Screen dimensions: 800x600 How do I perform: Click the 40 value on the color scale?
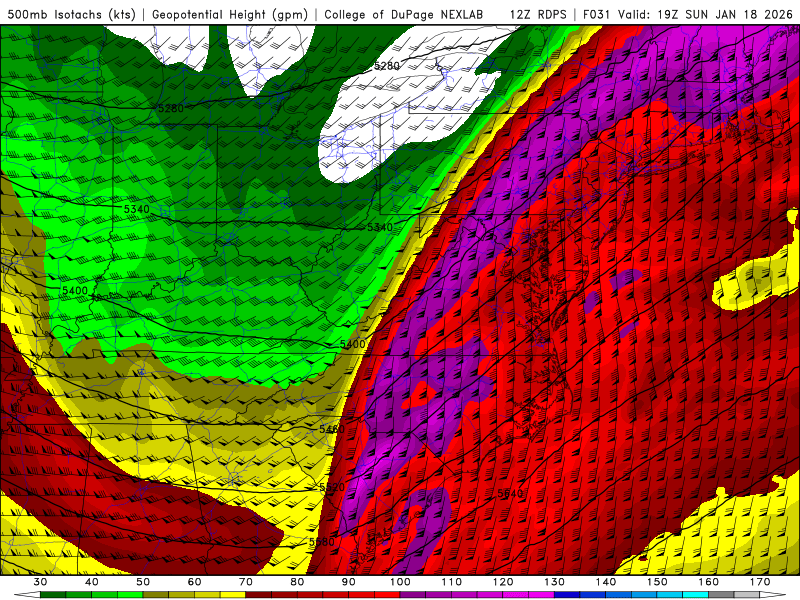point(92,582)
